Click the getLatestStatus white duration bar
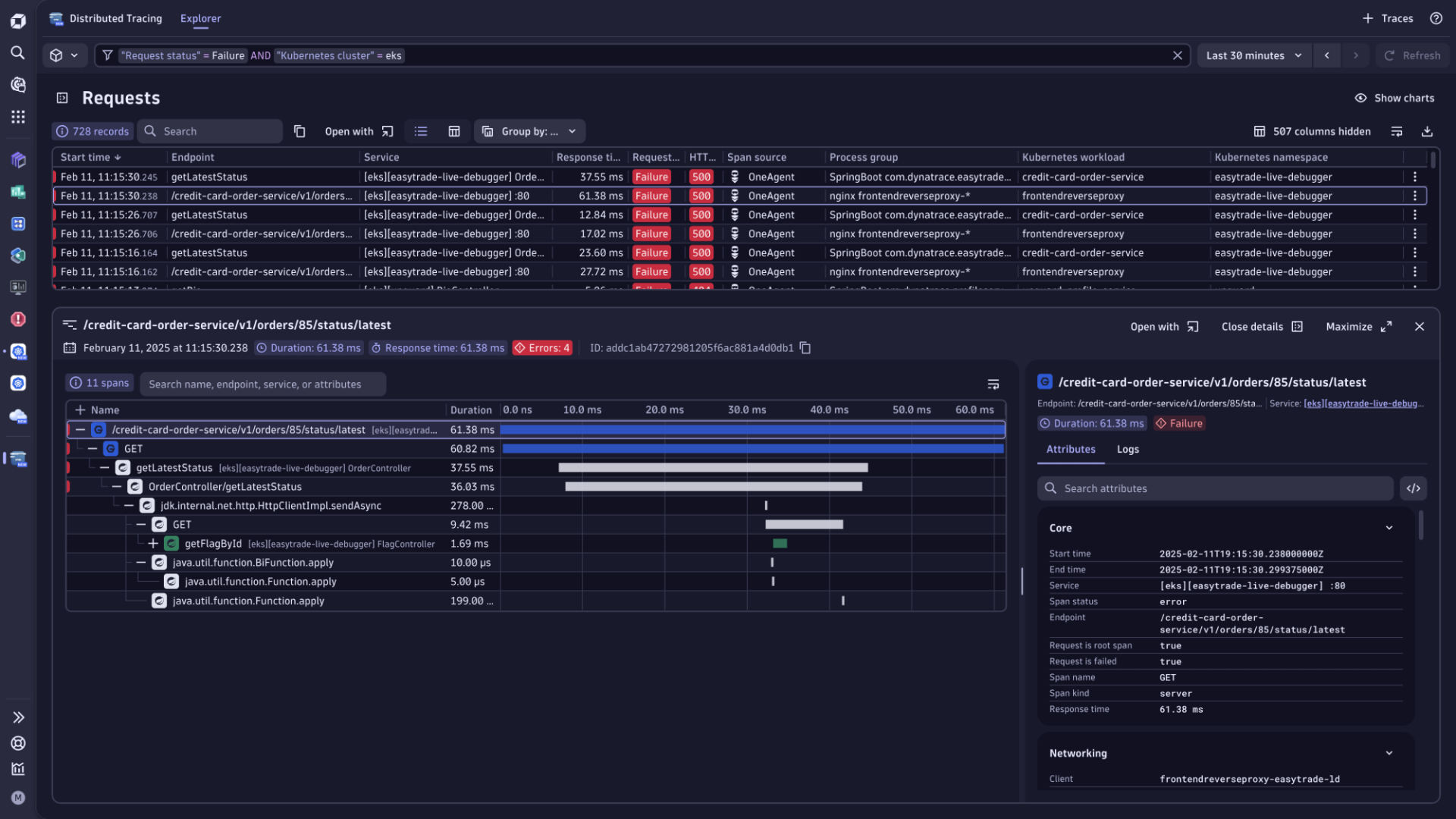Image resolution: width=1456 pixels, height=819 pixels. (713, 468)
